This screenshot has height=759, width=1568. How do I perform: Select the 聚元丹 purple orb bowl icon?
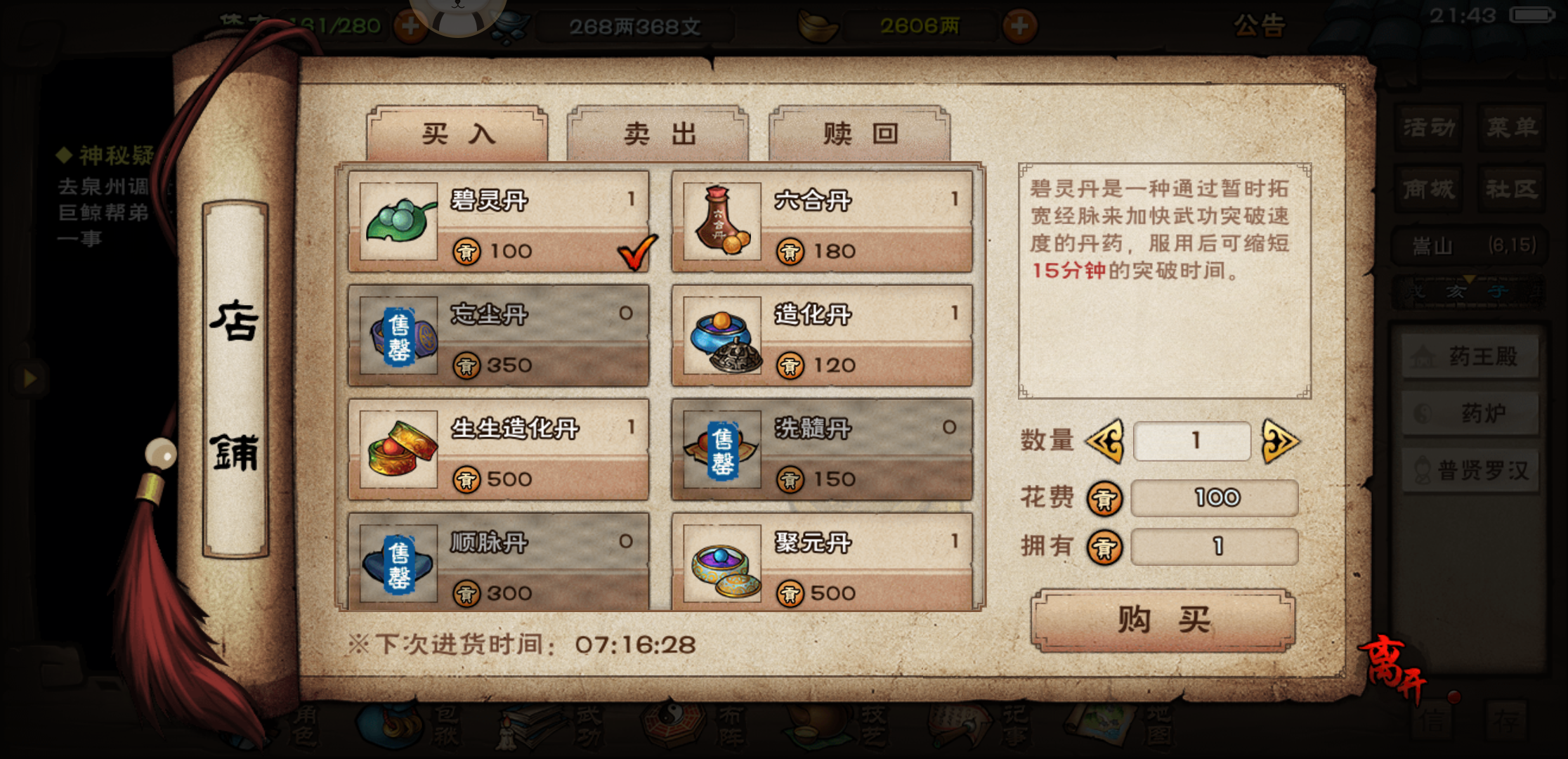coord(722,564)
